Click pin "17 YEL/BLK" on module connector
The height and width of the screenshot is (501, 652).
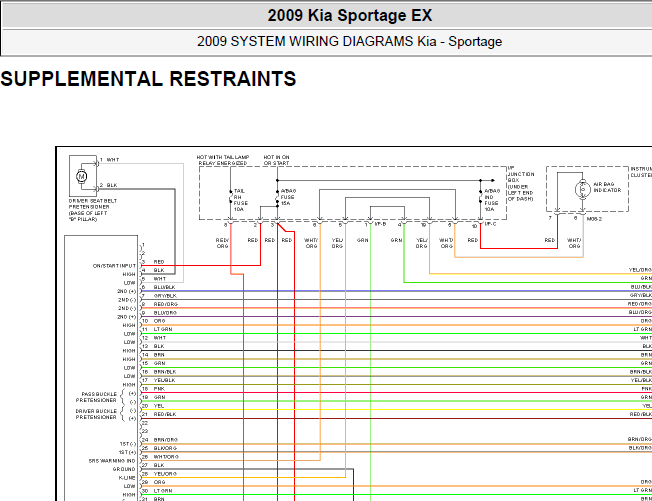(159, 380)
